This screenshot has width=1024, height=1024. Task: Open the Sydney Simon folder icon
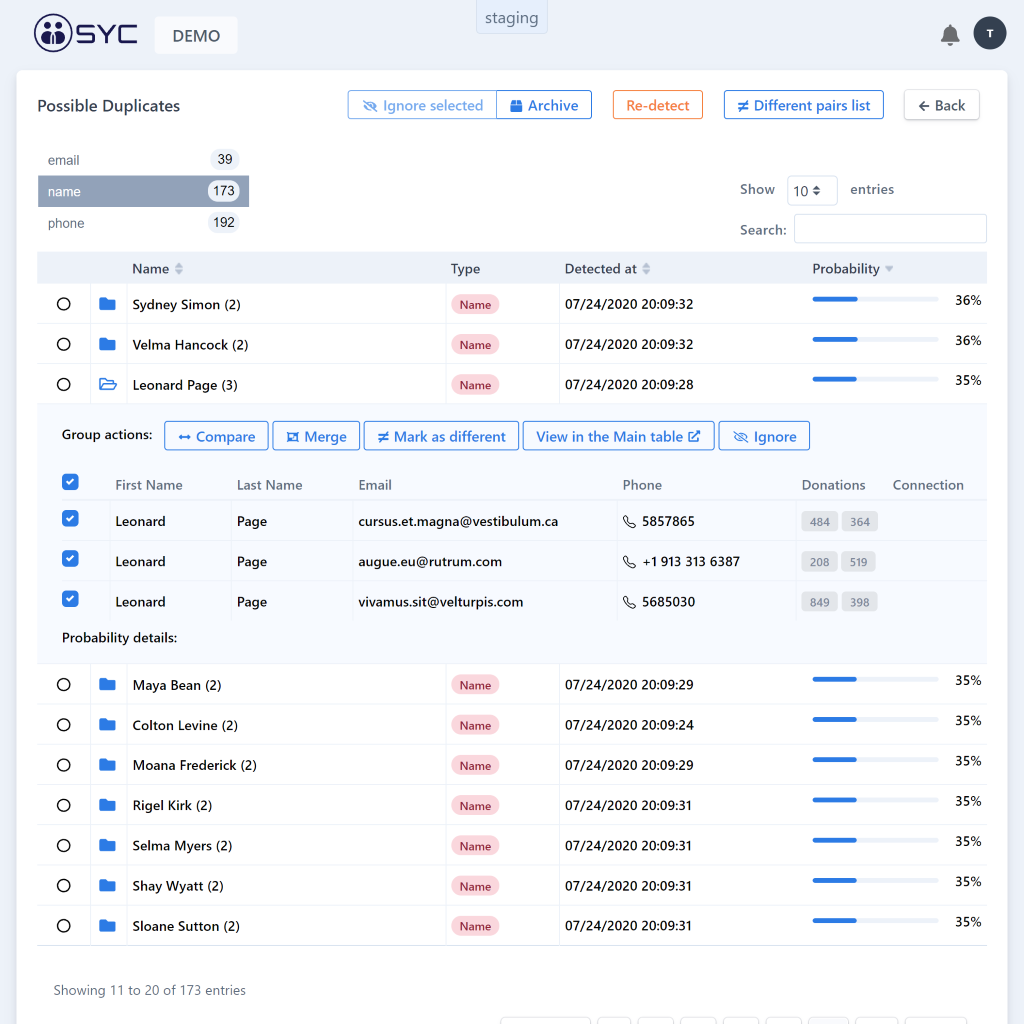tap(108, 304)
